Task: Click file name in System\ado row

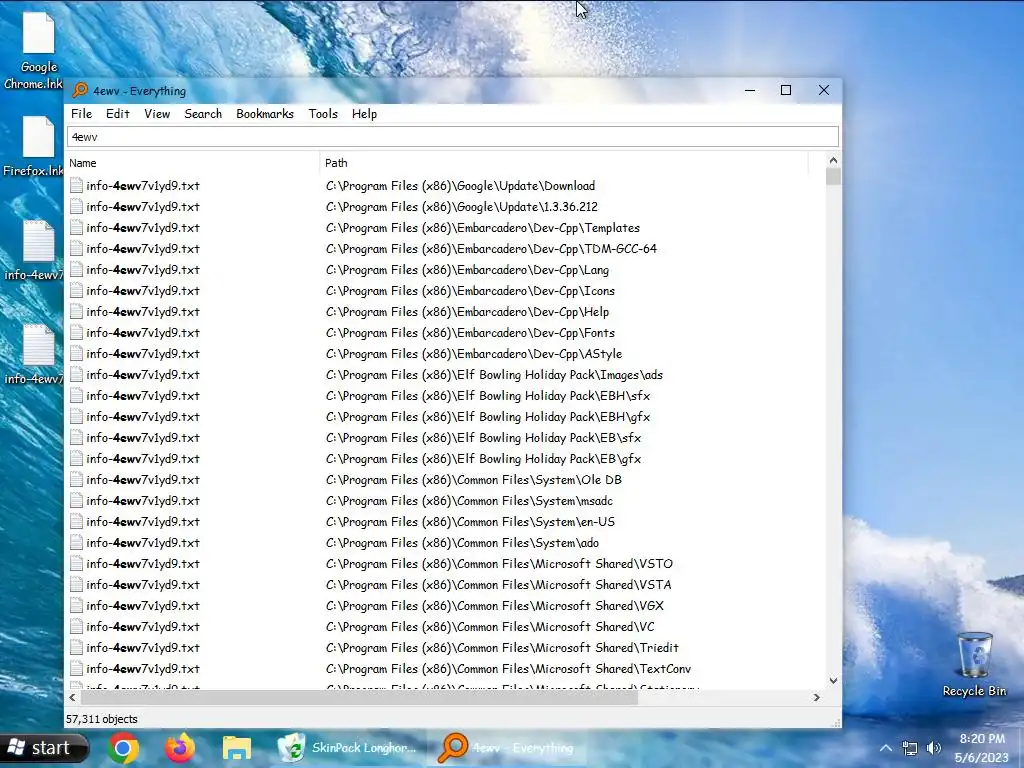Action: (143, 542)
